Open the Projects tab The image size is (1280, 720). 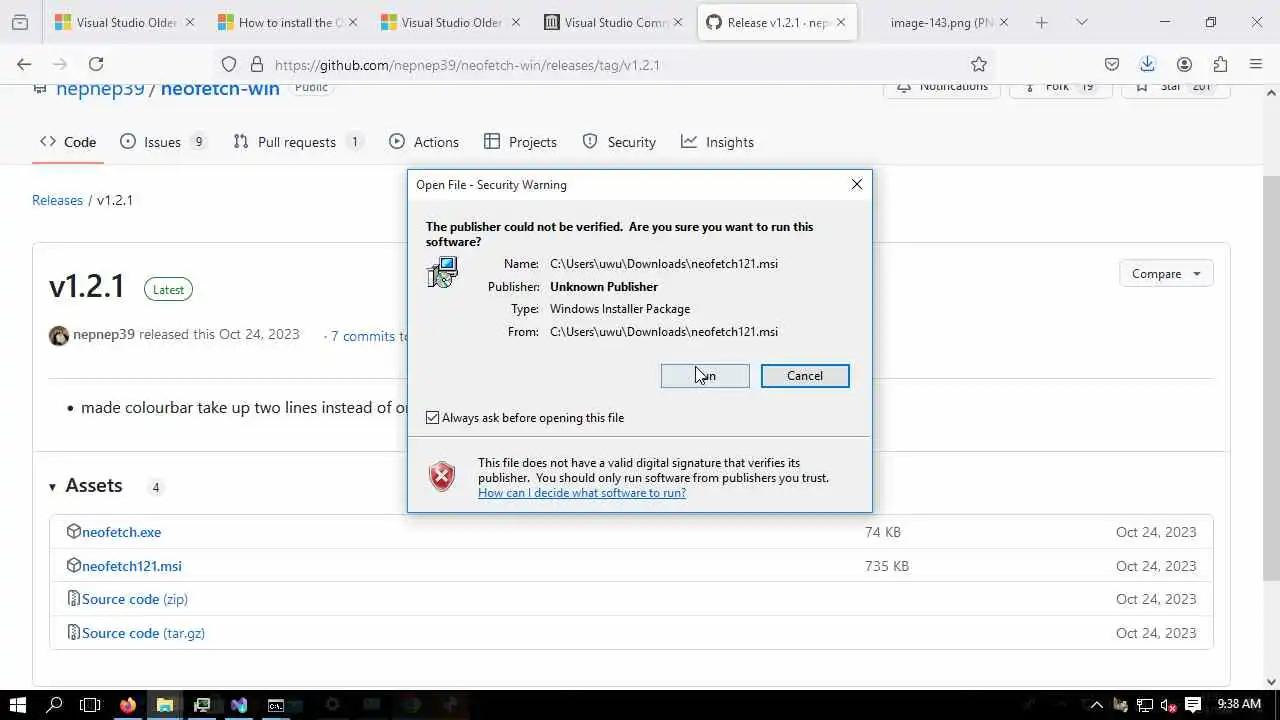[x=520, y=142]
